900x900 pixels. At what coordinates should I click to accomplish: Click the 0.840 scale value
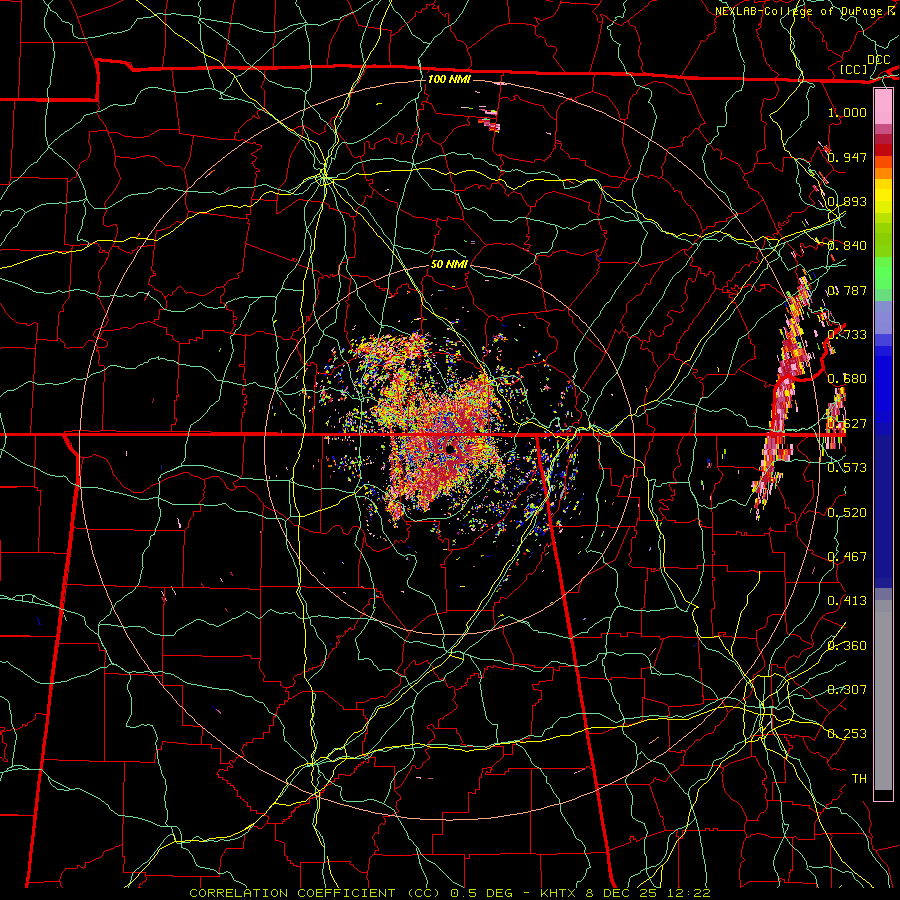click(847, 246)
